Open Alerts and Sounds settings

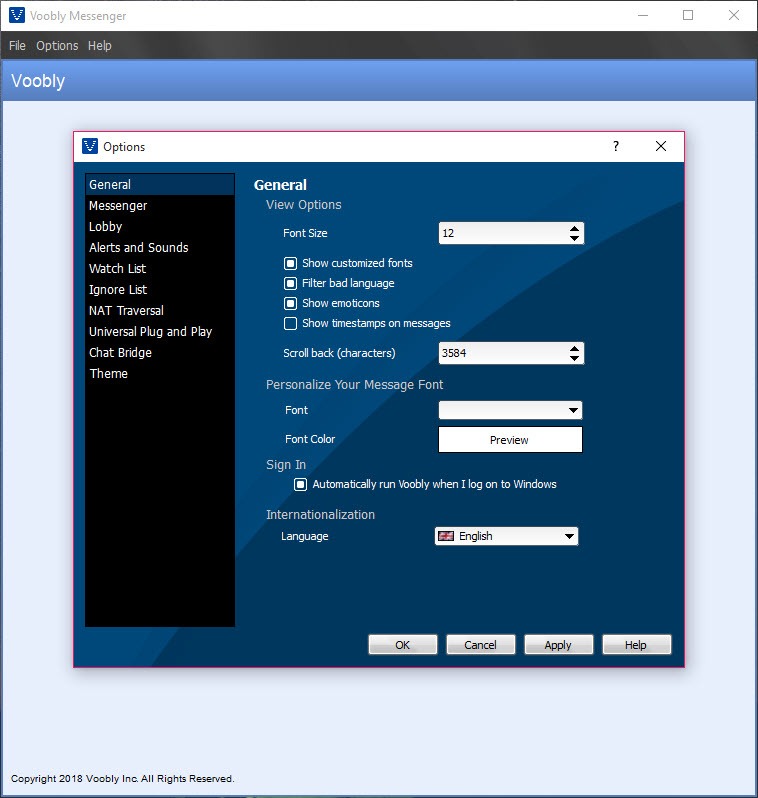pos(160,247)
